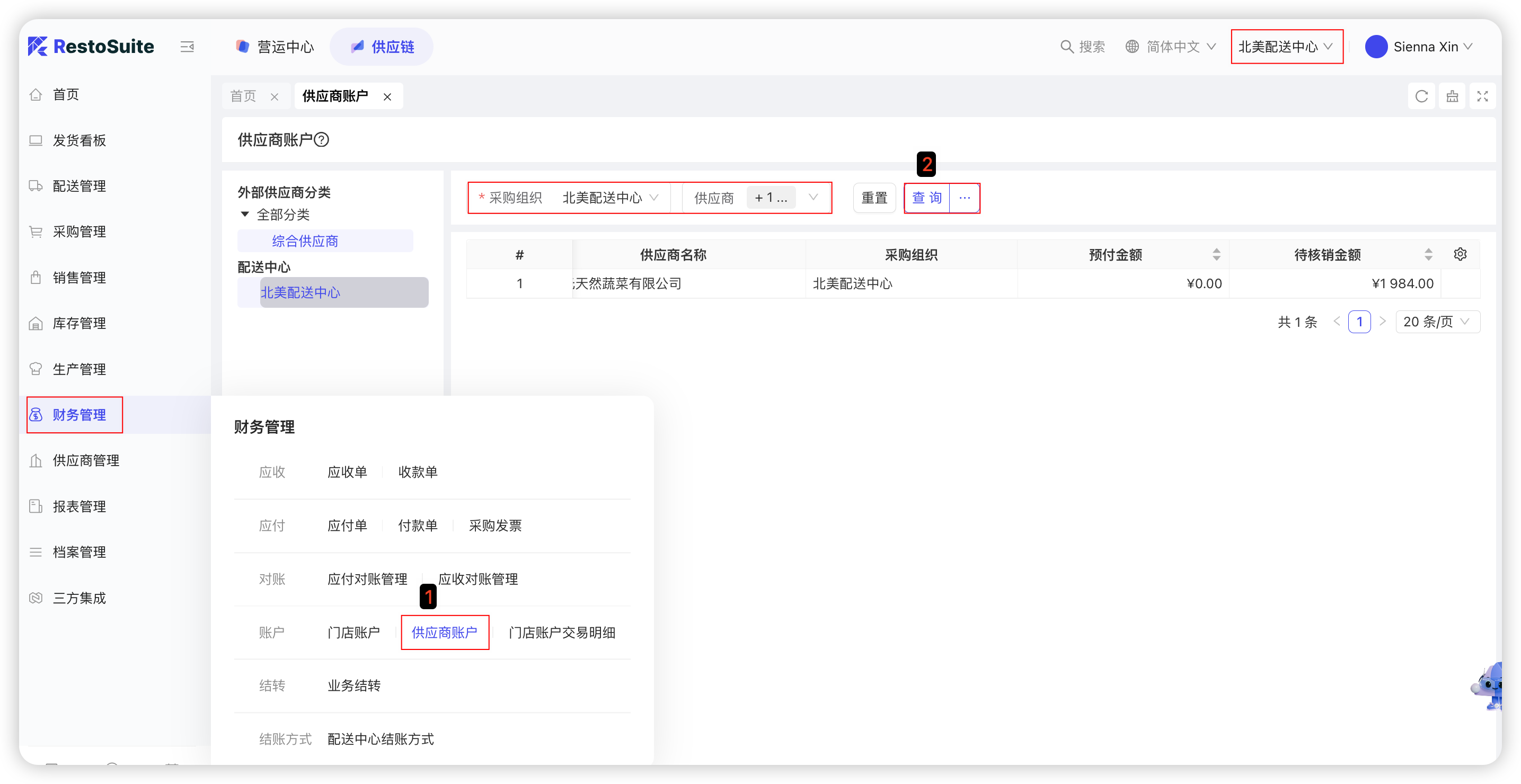Screen dimensions: 1521x784
Task: Select 综合供应商 category
Action: [305, 241]
